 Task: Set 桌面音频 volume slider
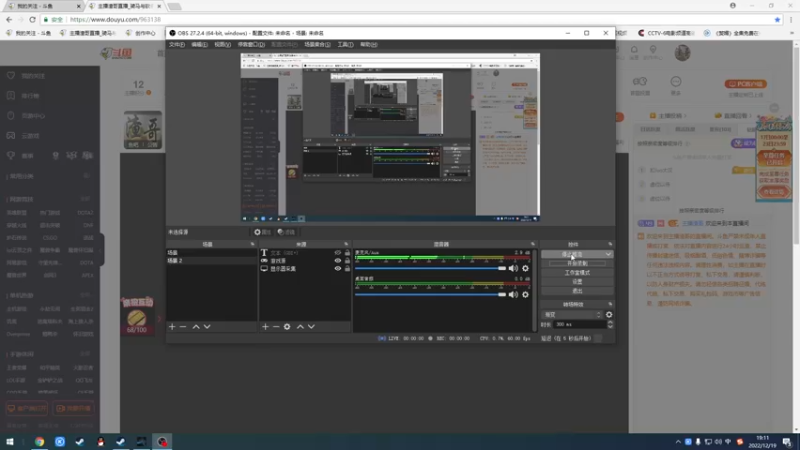pyautogui.click(x=430, y=294)
